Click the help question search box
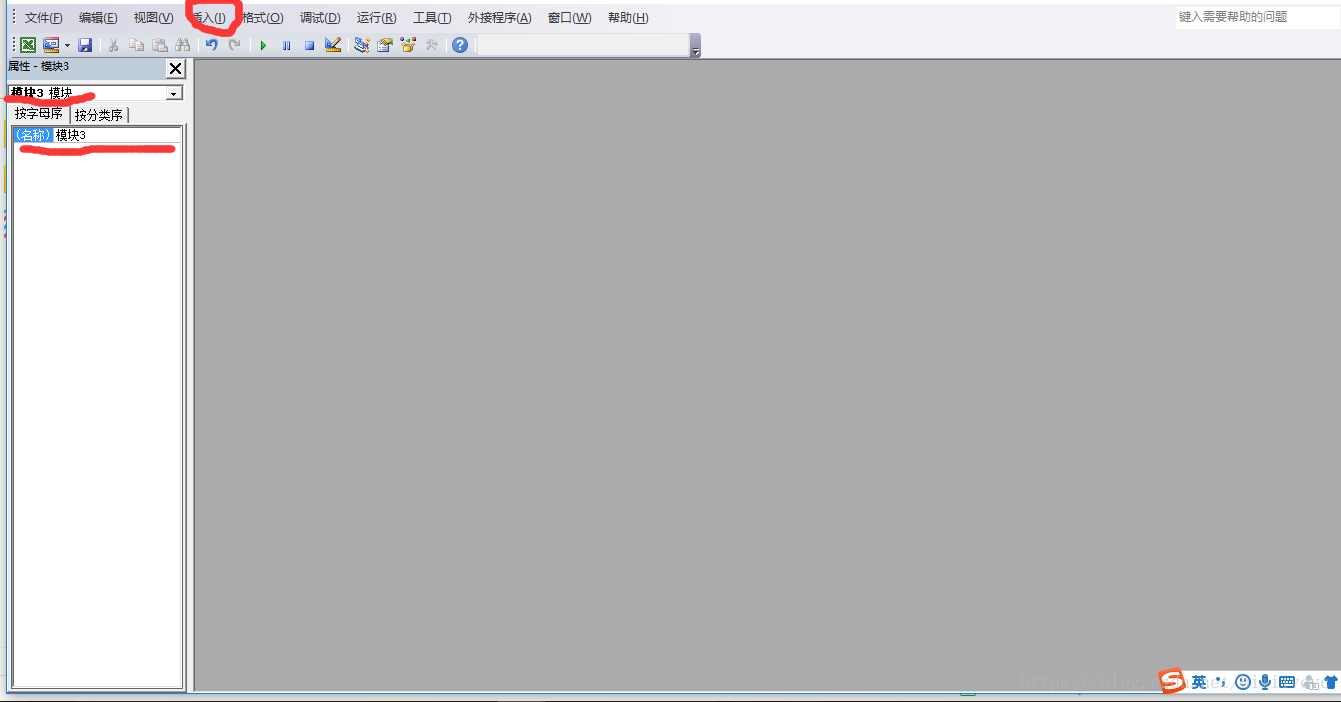The width and height of the screenshot is (1341, 702). [x=1256, y=17]
